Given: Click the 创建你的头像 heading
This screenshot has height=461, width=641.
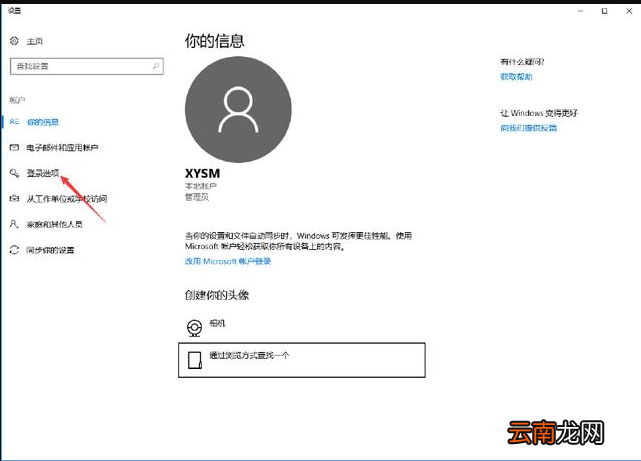Looking at the screenshot, I should pos(217,295).
